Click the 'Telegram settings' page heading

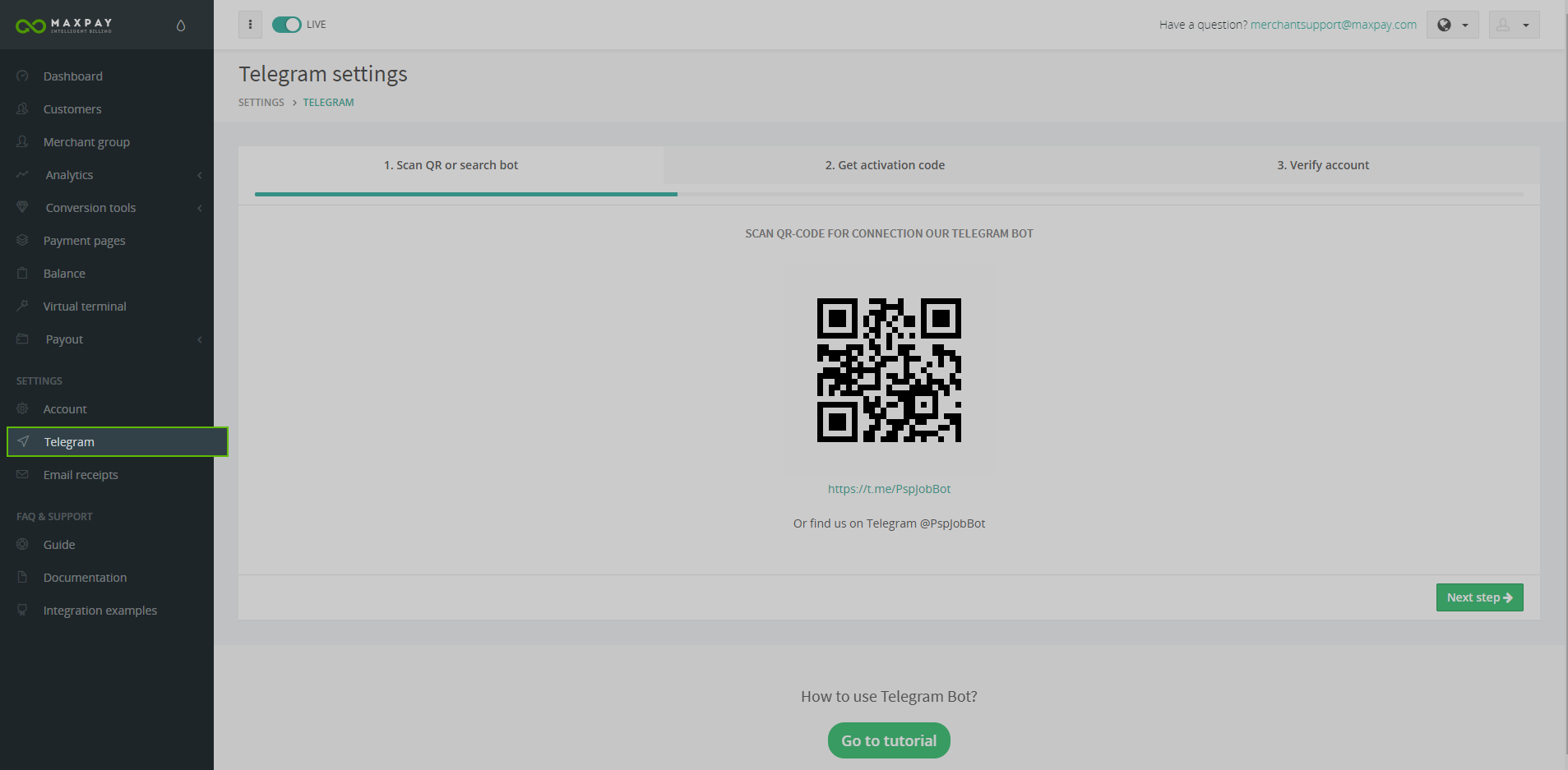[x=323, y=74]
